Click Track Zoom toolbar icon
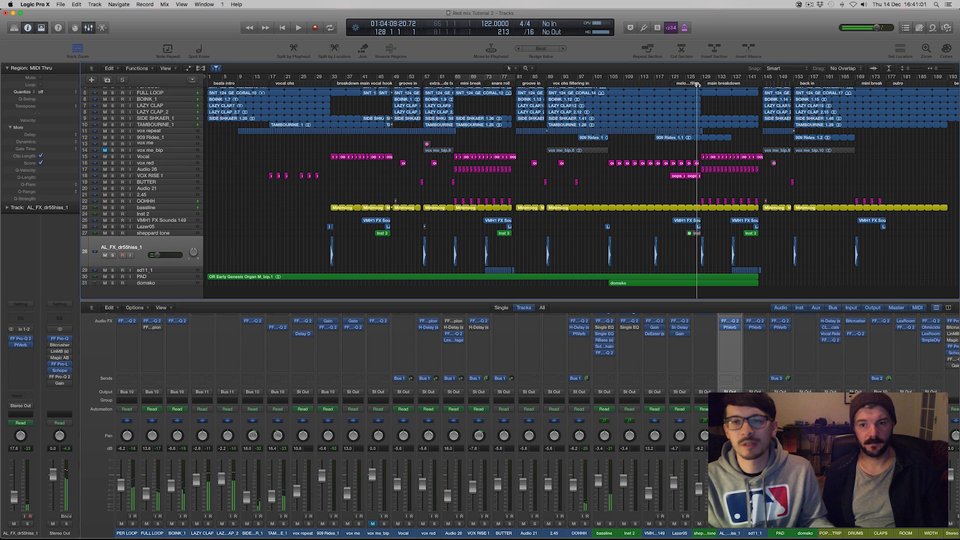 pos(77,50)
